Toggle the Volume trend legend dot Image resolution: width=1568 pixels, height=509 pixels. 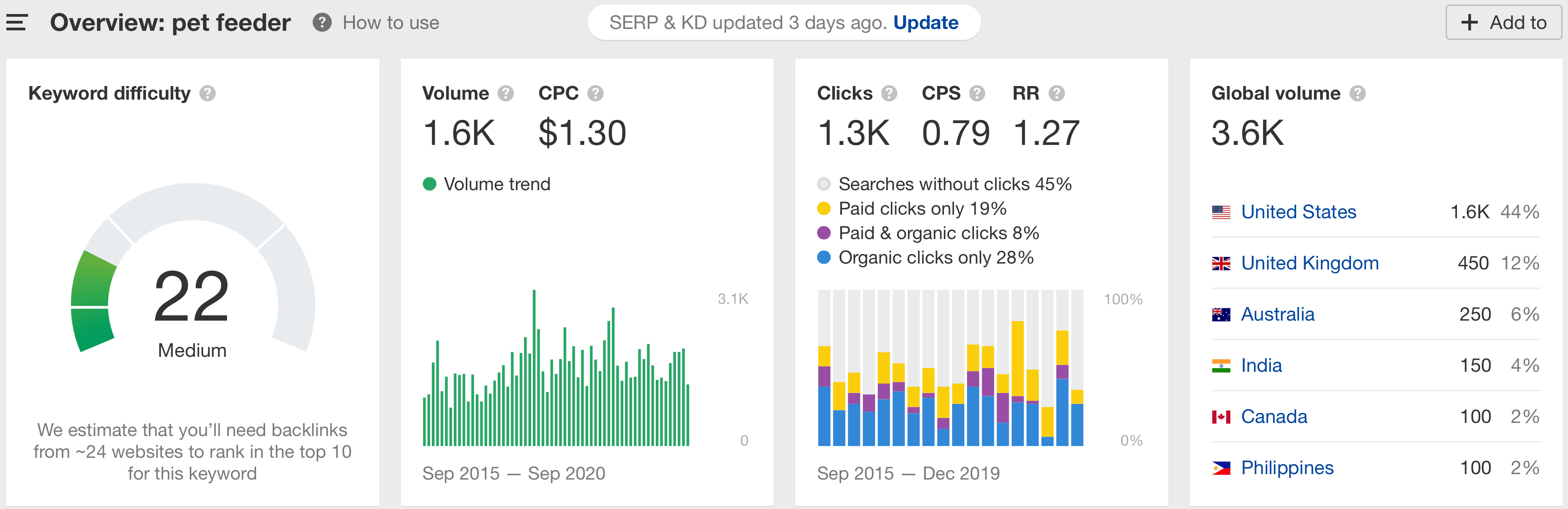click(429, 184)
